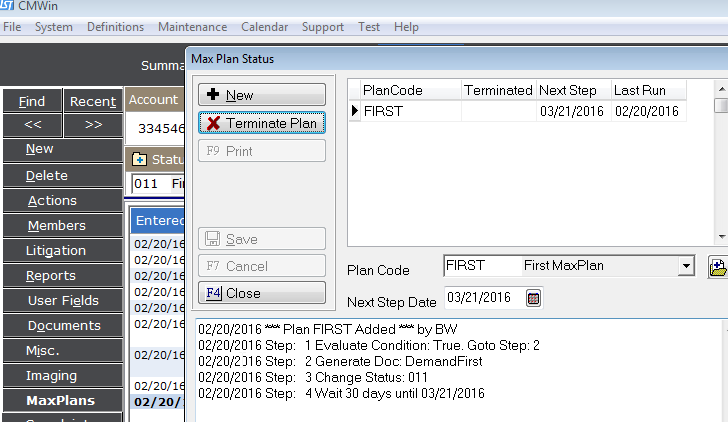Click the calendar icon beside Next Step Date
Image resolution: width=728 pixels, height=422 pixels.
point(533,298)
